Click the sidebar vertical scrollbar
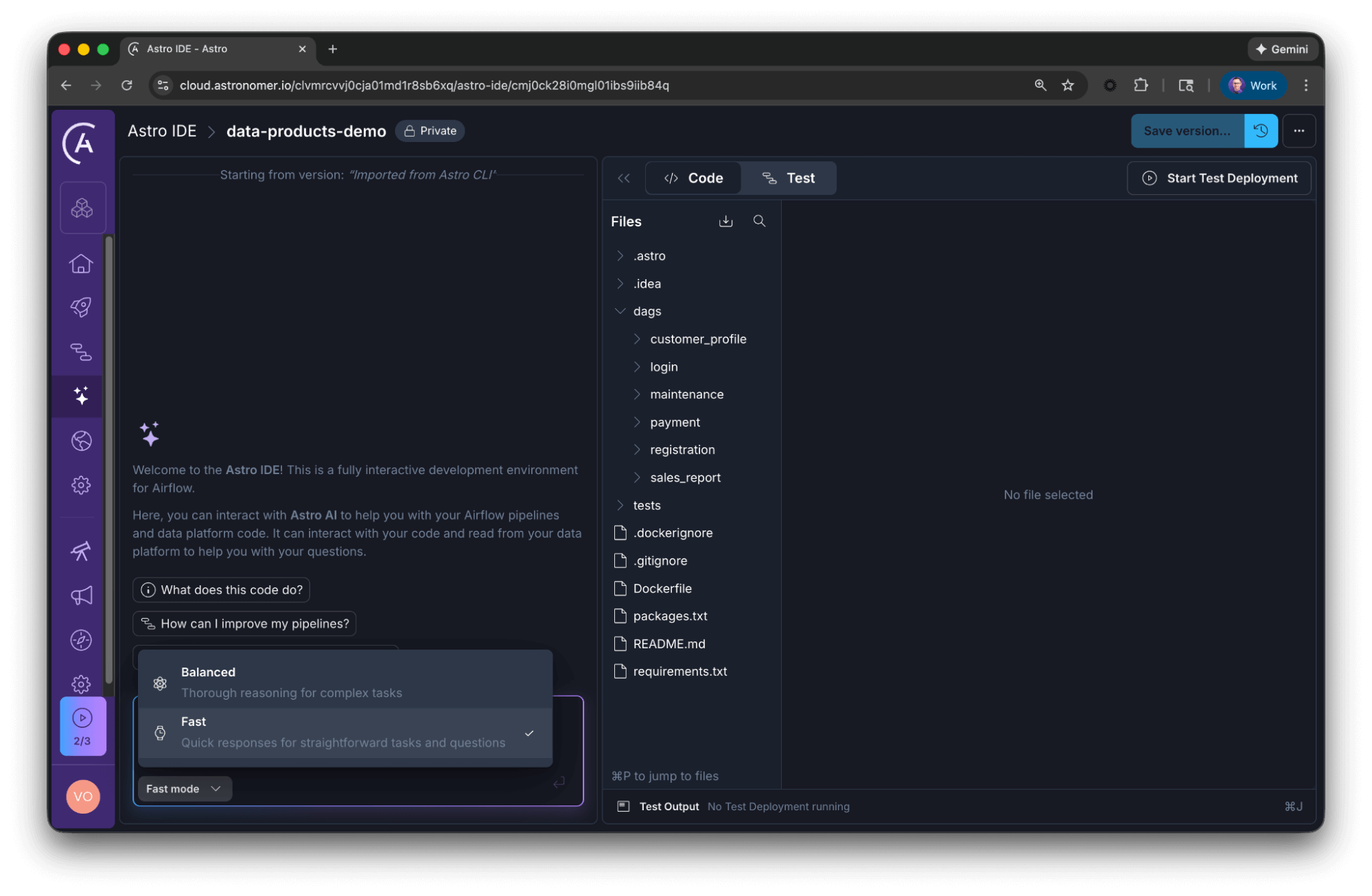1372x896 pixels. 109,458
